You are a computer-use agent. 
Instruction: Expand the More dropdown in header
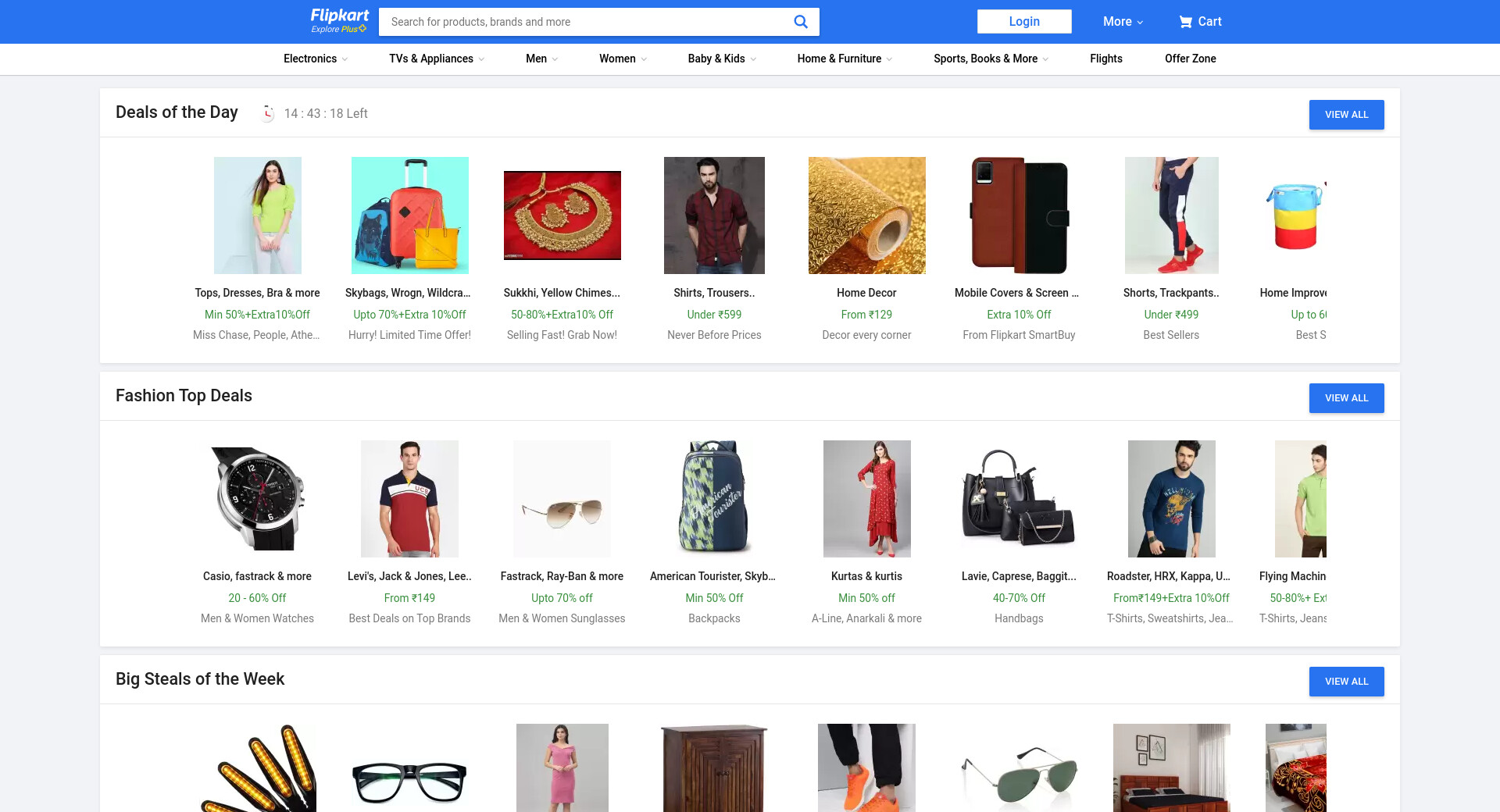pyautogui.click(x=1123, y=22)
